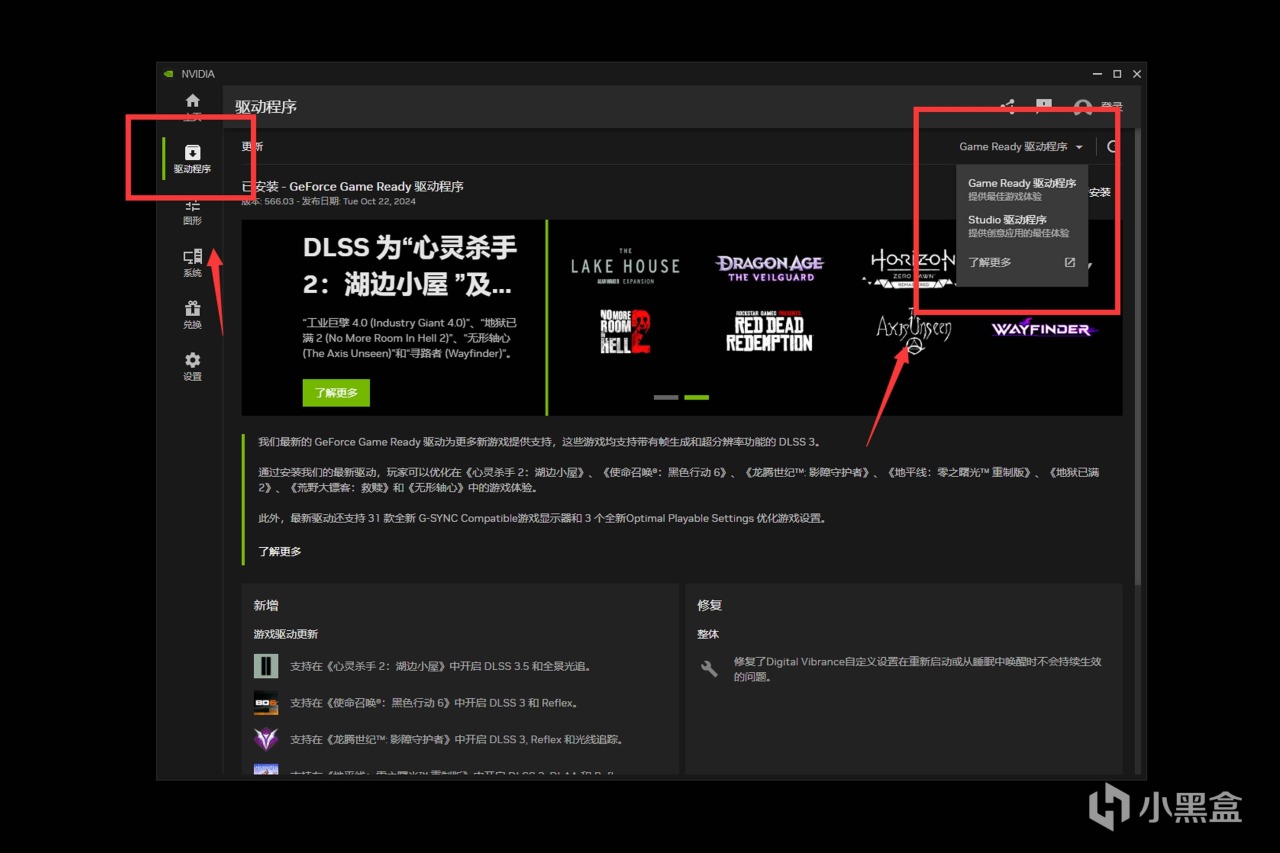Click the G-SYNC Compatible paragraph text

542,519
